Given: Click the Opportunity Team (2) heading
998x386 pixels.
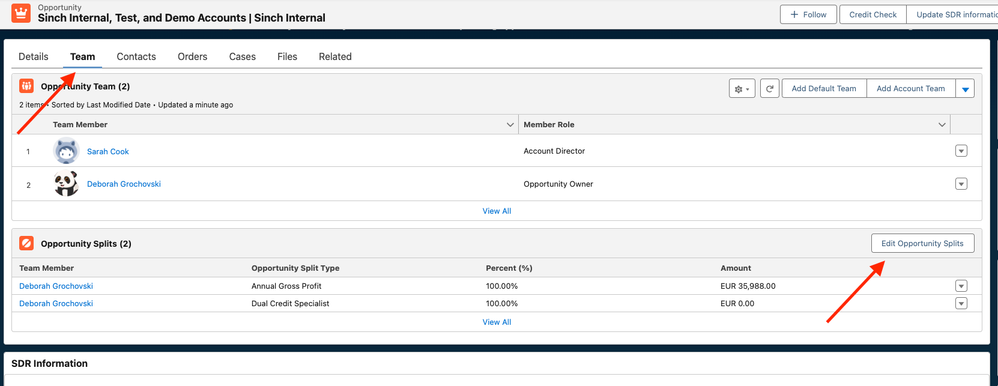Looking at the screenshot, I should 85,86.
